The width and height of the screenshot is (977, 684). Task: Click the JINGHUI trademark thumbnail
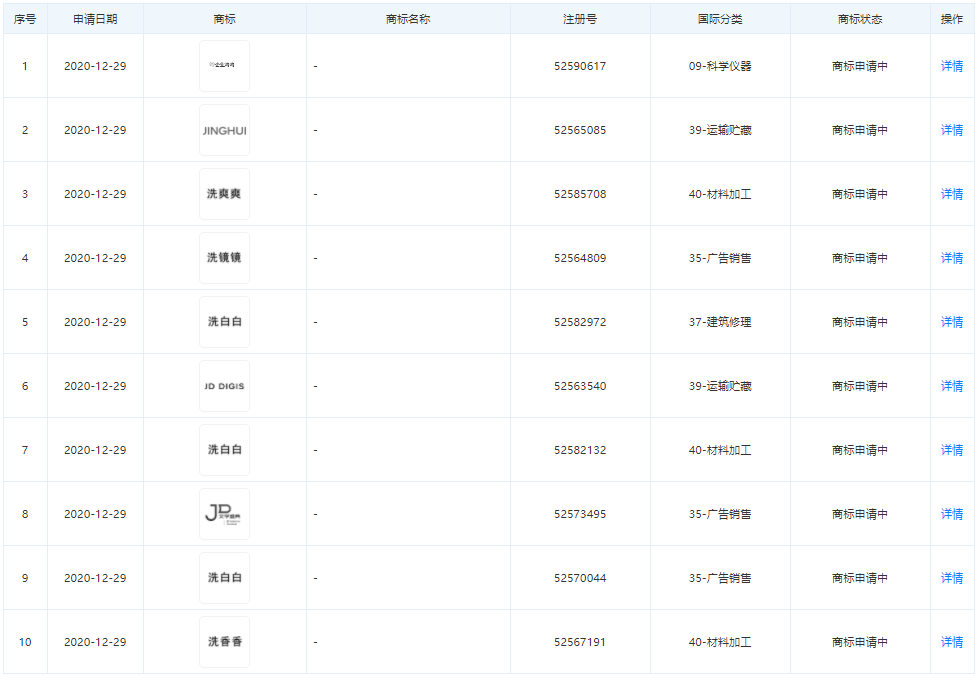pos(224,130)
